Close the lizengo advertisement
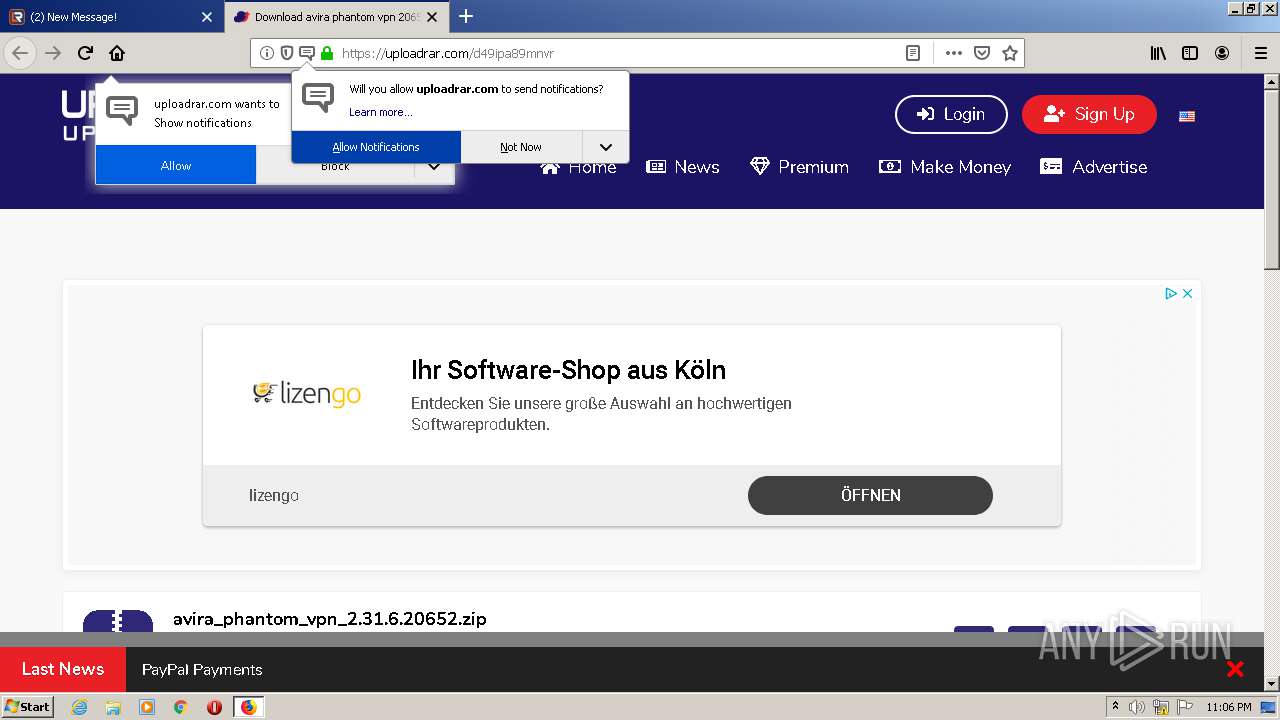This screenshot has height=720, width=1280. coord(1187,293)
